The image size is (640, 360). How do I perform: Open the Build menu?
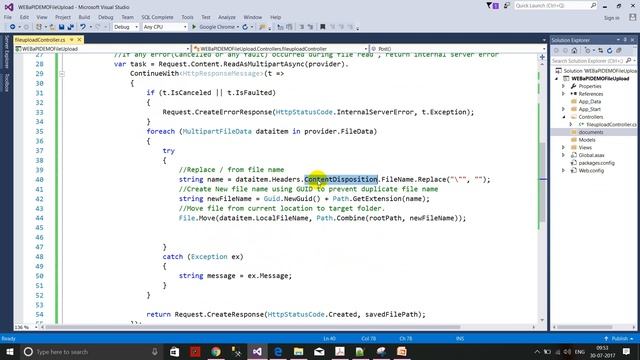84,17
